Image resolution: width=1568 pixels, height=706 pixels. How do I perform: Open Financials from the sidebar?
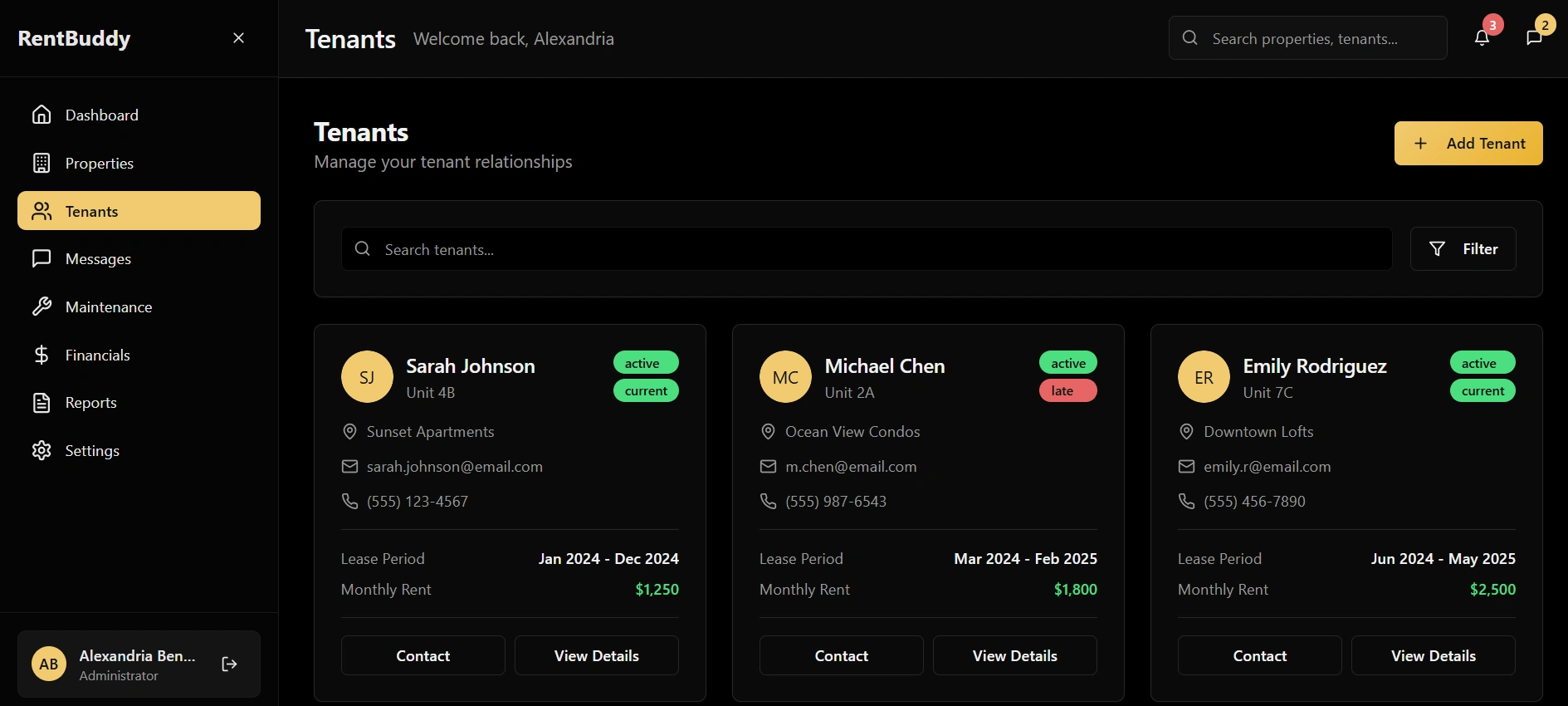point(97,355)
